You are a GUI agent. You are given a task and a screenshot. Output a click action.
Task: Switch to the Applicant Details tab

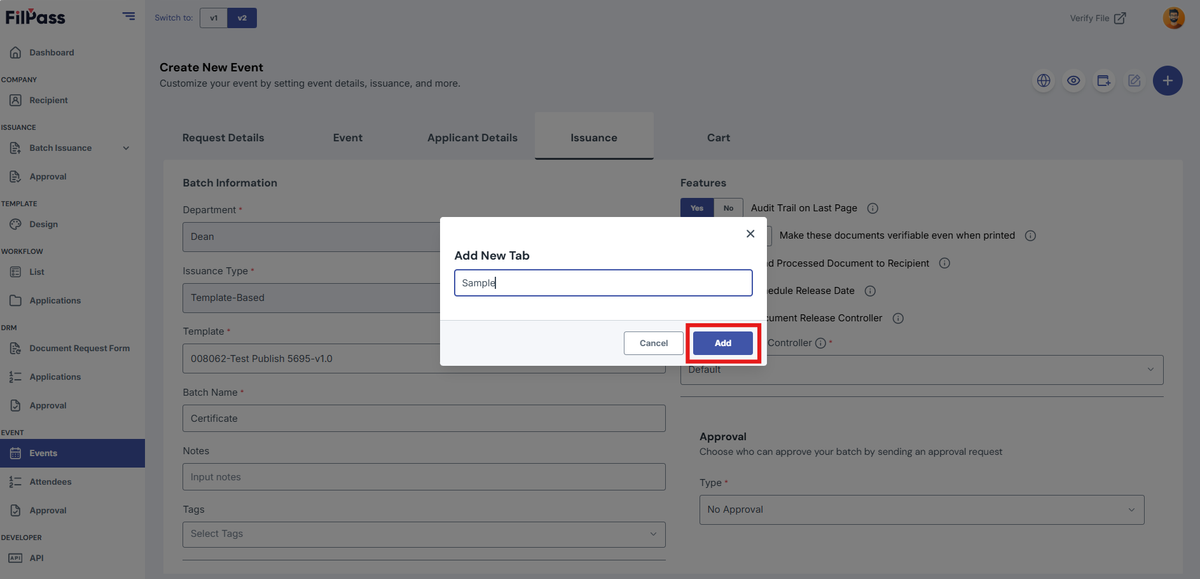472,137
